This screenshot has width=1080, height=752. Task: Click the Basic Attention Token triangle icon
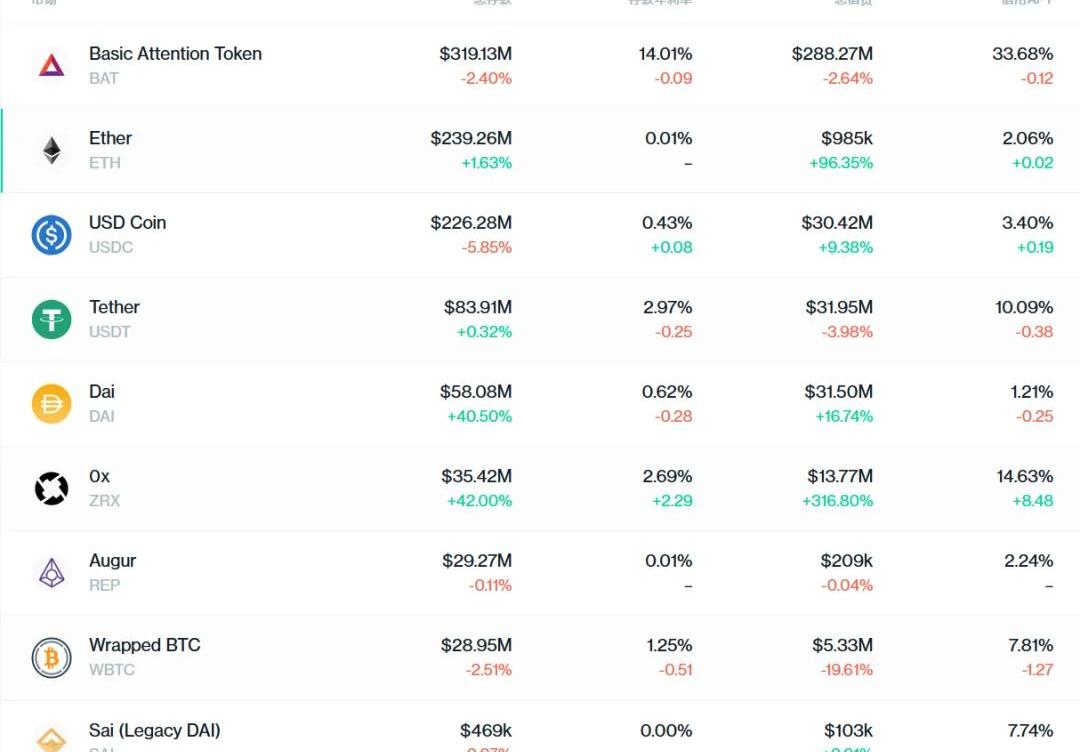(51, 66)
